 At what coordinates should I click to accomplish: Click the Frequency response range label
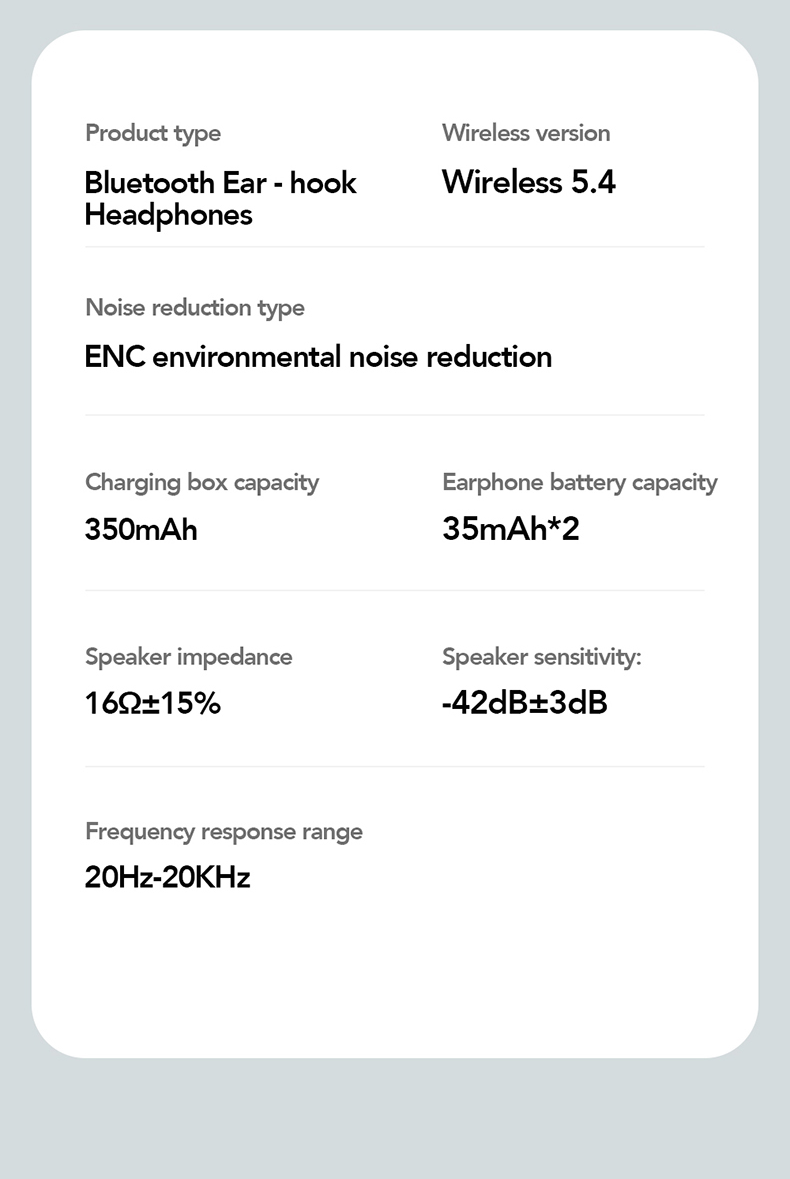[224, 832]
